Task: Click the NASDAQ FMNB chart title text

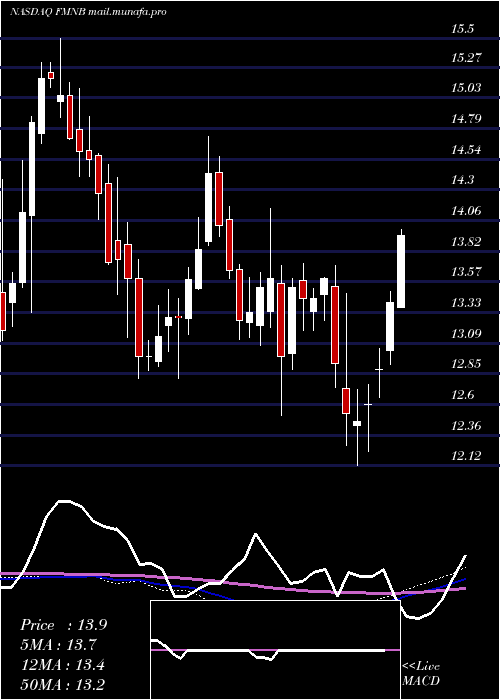Action: (88, 12)
